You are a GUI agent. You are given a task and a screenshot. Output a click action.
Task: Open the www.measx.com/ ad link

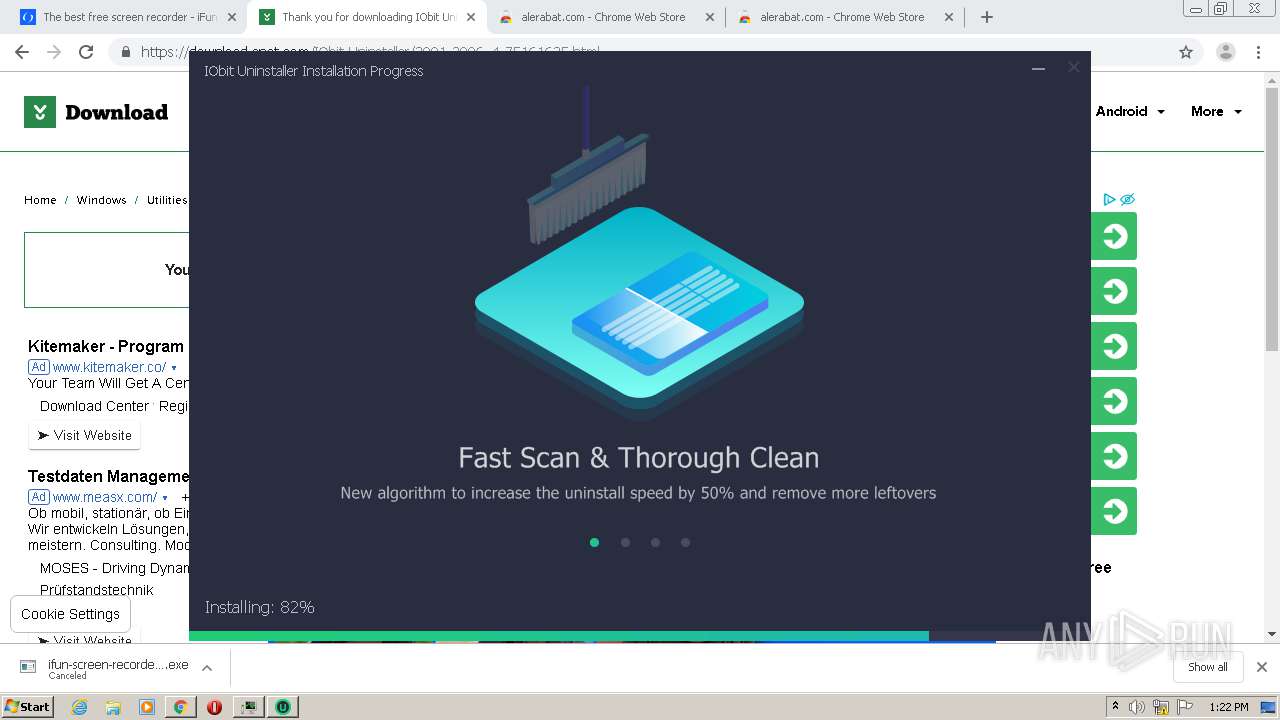point(104,497)
